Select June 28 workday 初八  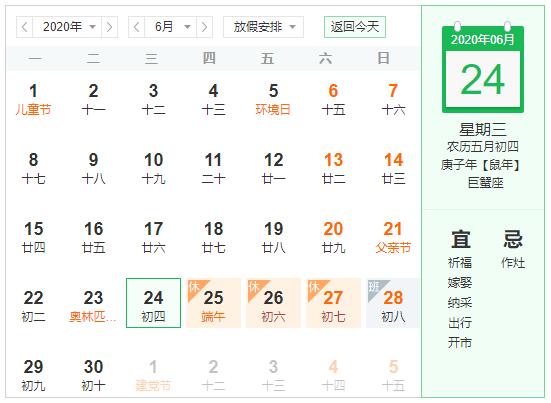pyautogui.click(x=394, y=303)
